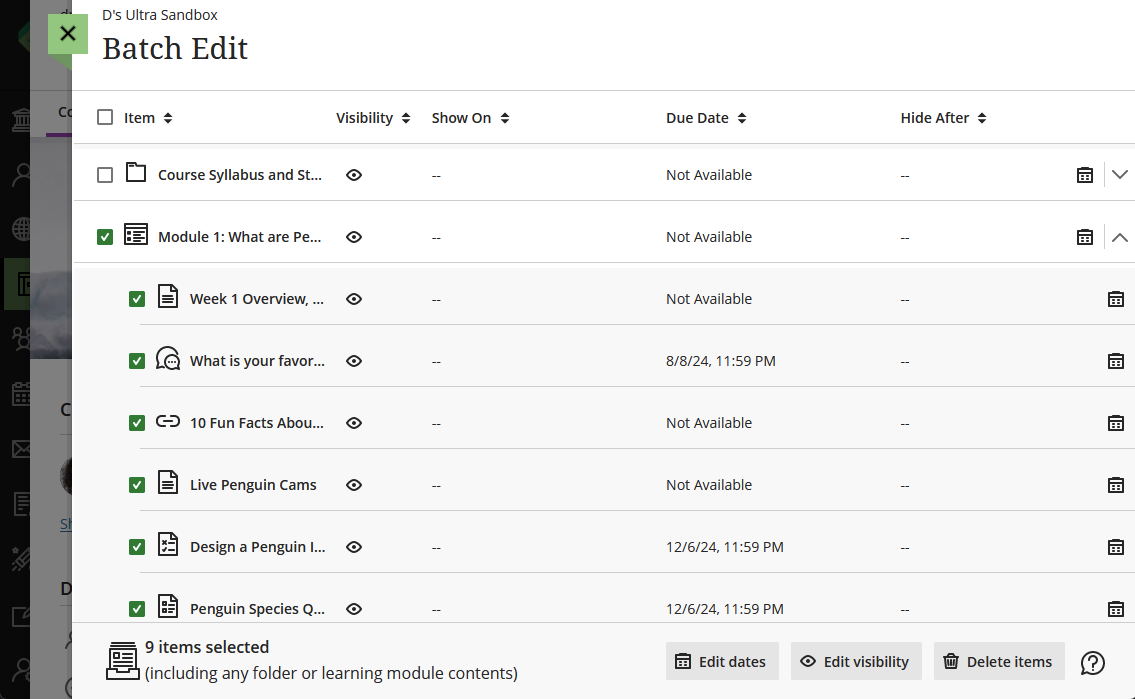Click the link icon for 10 Fun Facts
The image size is (1135, 699).
click(x=168, y=422)
